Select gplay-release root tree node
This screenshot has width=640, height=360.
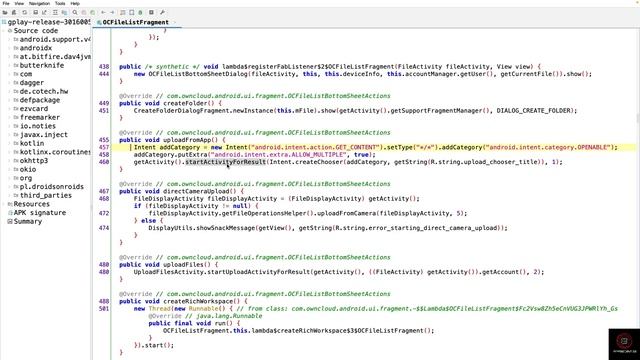(46, 22)
